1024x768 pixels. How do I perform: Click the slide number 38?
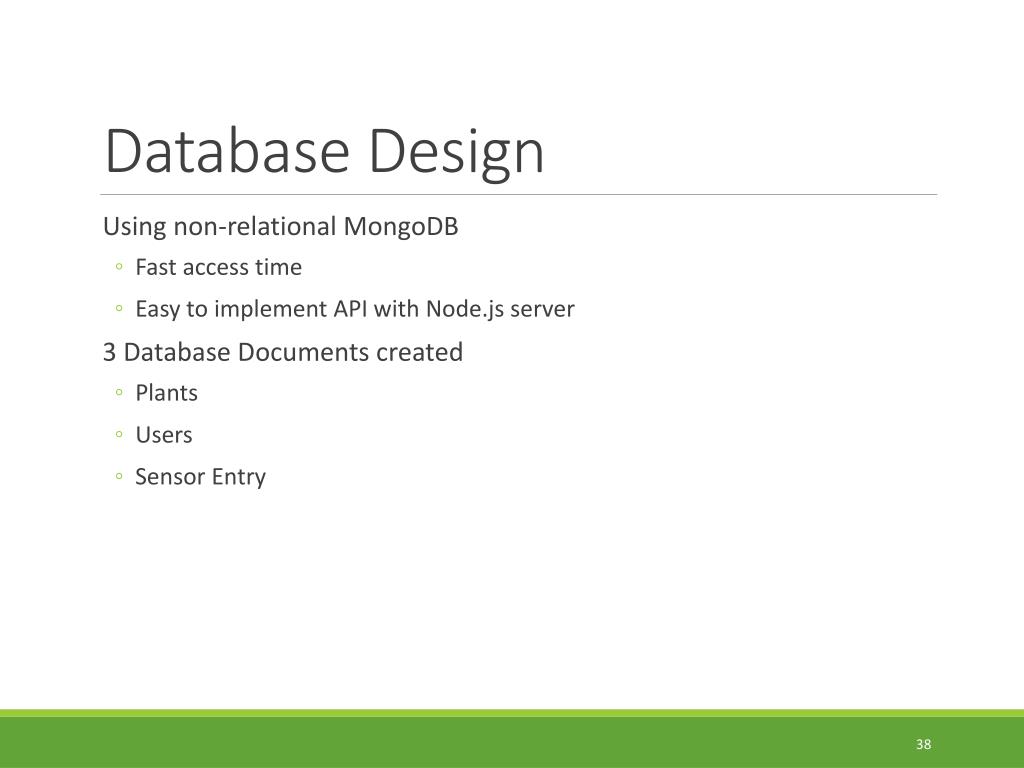pyautogui.click(x=923, y=744)
